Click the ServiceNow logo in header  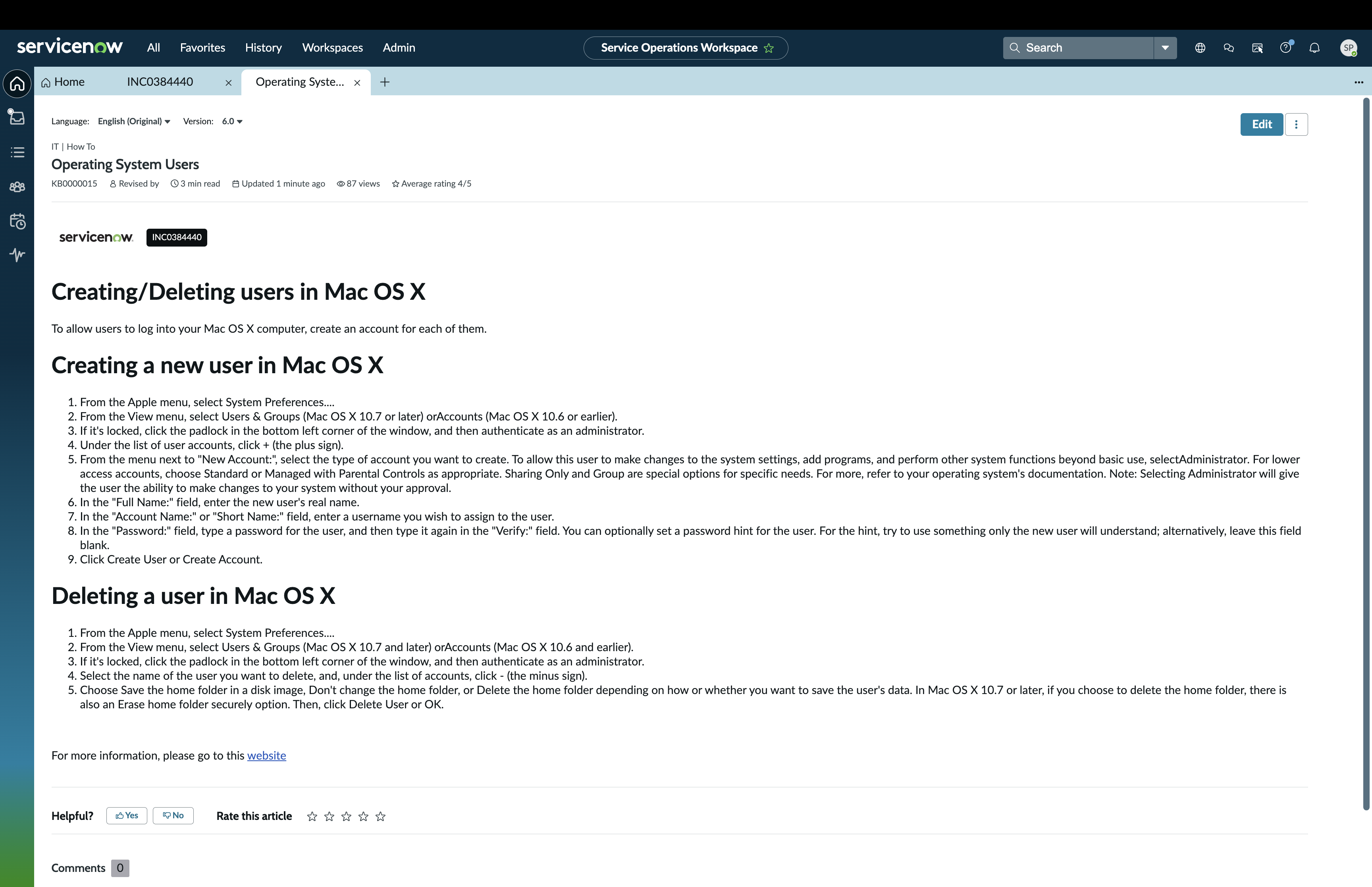[x=69, y=47]
